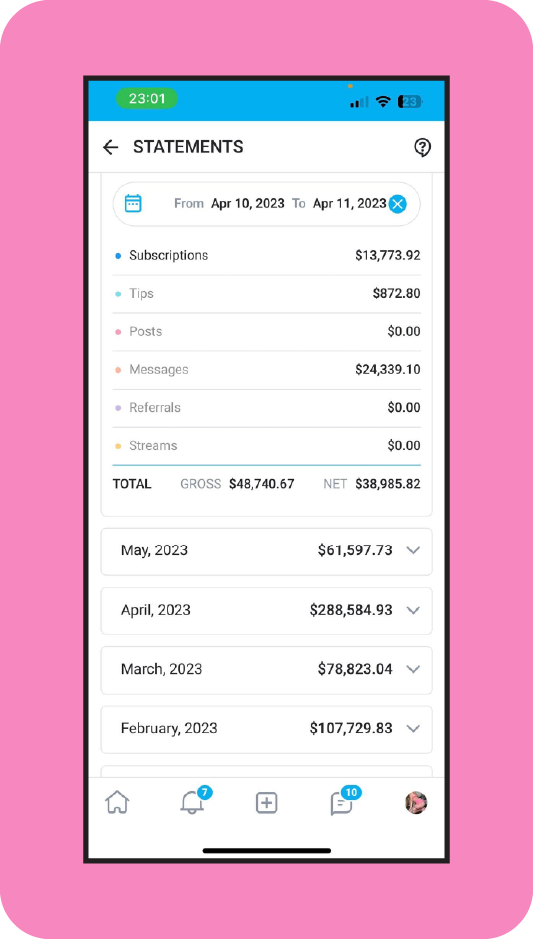The height and width of the screenshot is (939, 533).
Task: Expand the March, 2023 statement
Action: (x=266, y=670)
